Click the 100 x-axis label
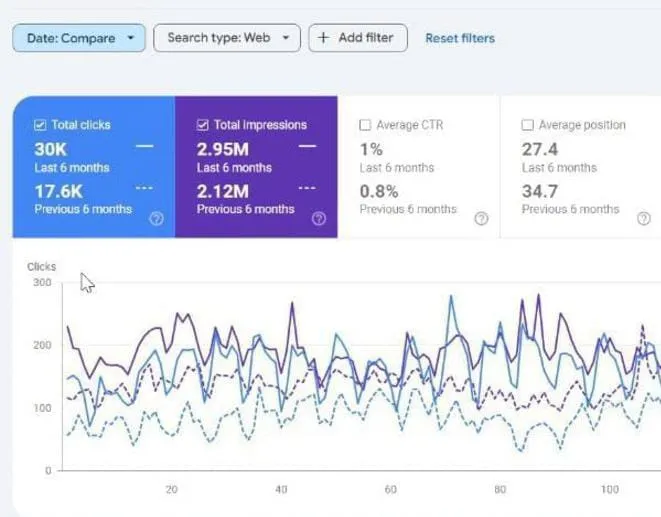Screen dimensions: 661x517 tap(610, 489)
